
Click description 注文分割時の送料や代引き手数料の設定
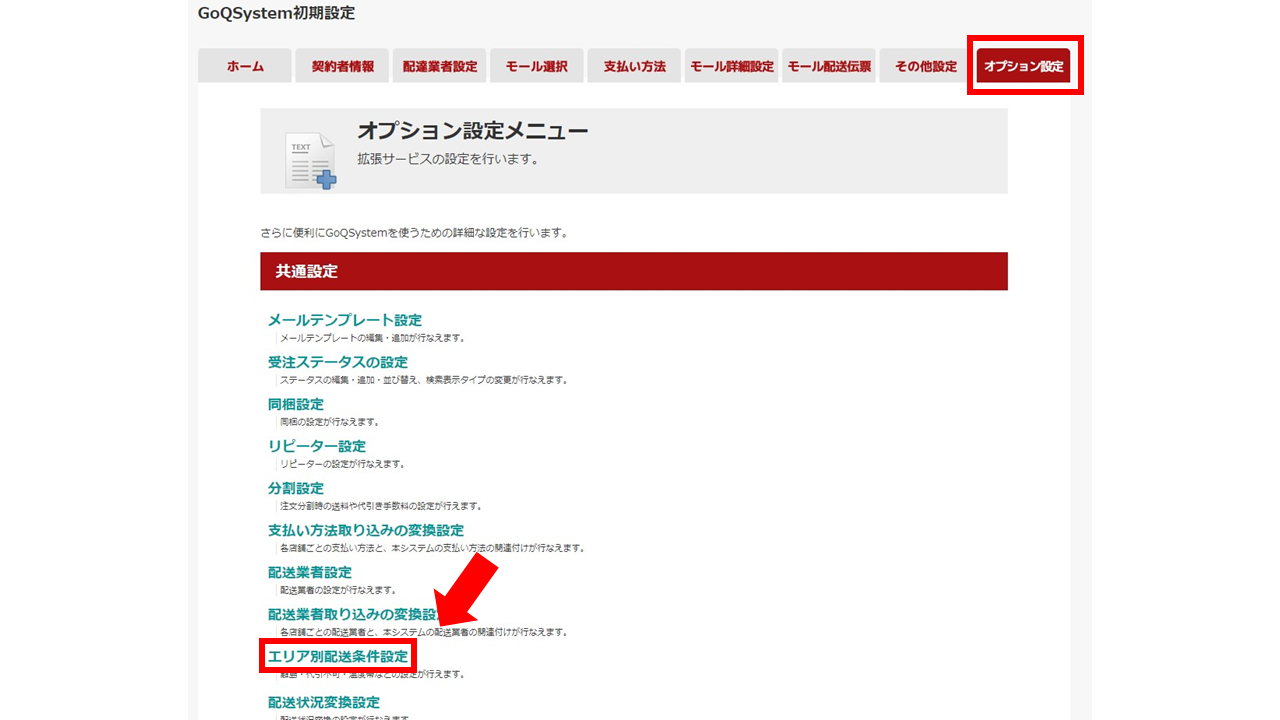tap(381, 506)
